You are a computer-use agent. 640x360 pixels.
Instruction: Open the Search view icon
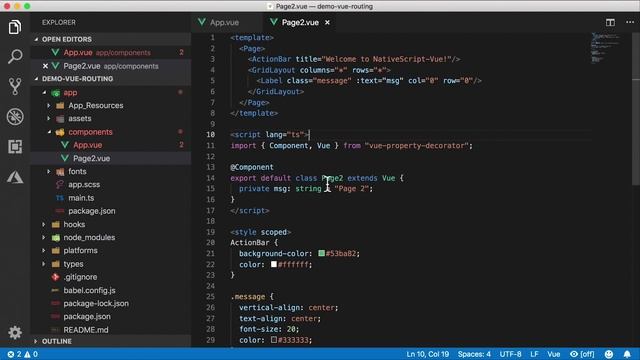(x=15, y=56)
